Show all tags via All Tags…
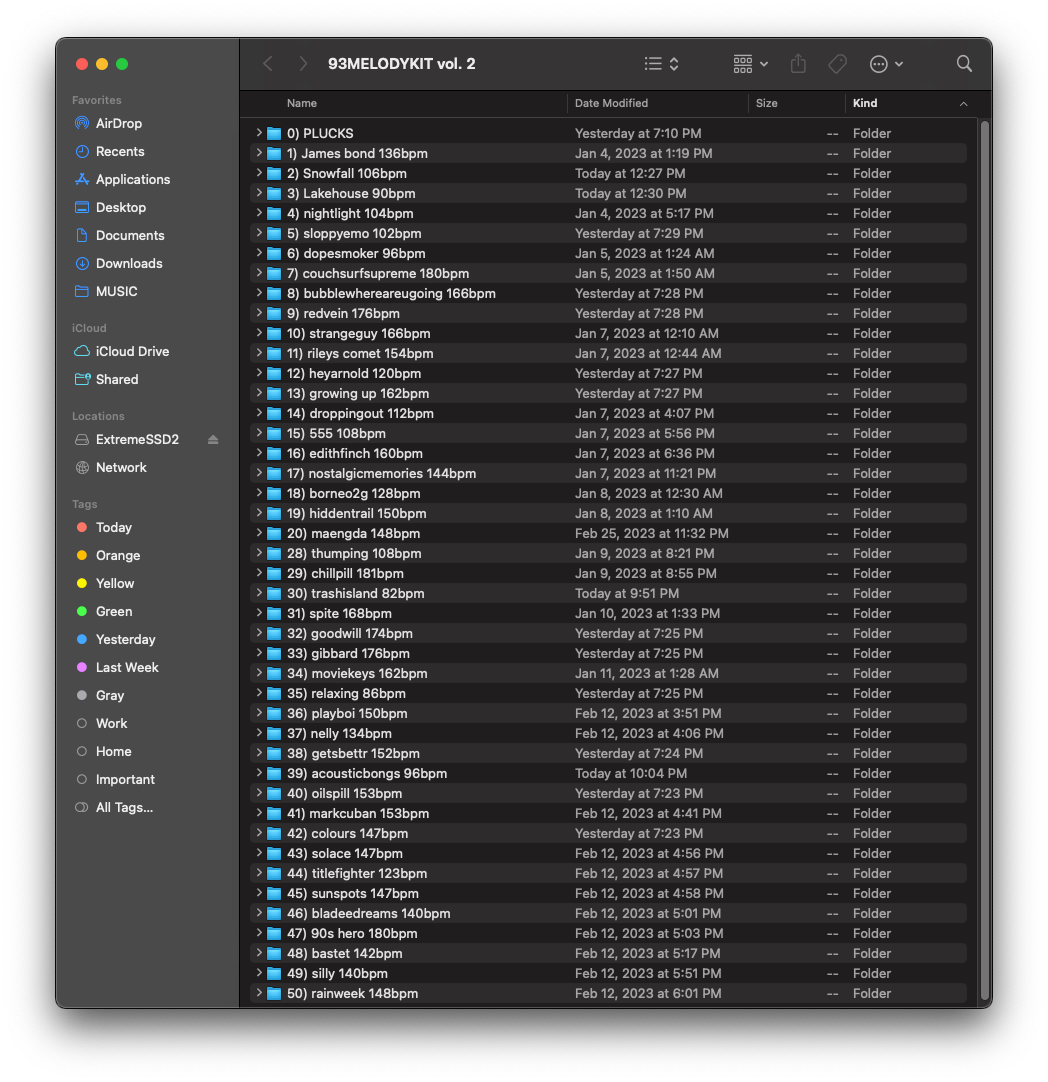This screenshot has height=1082, width=1048. [x=124, y=808]
